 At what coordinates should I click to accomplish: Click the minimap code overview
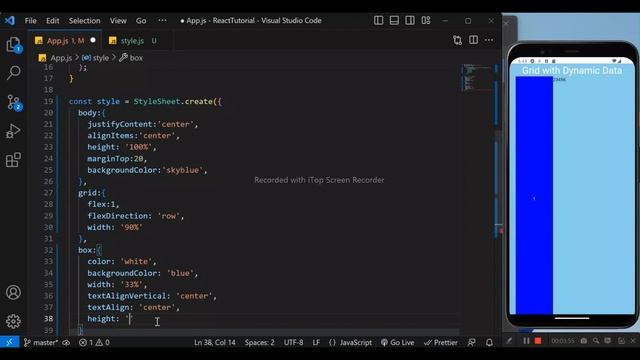point(477,77)
